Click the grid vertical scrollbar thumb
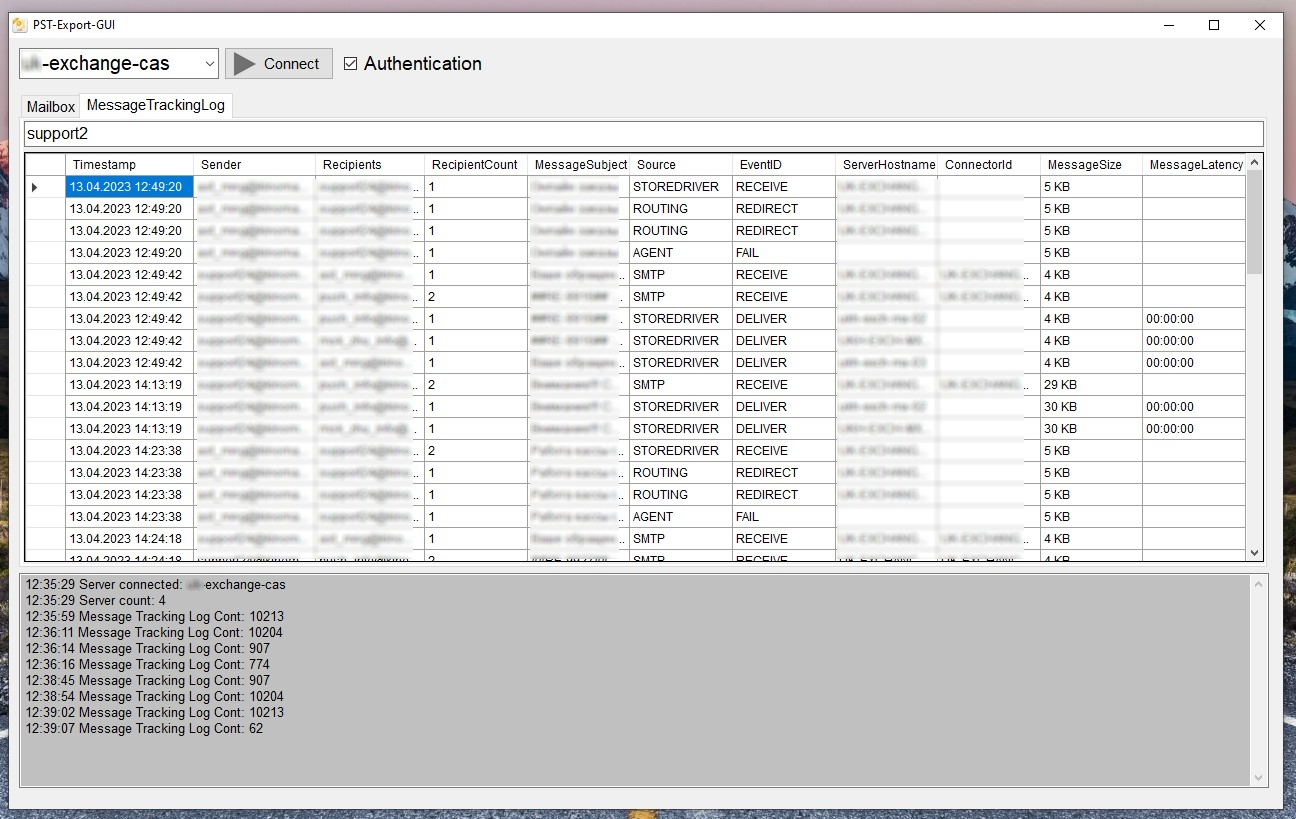Image resolution: width=1296 pixels, height=819 pixels. [1254, 222]
